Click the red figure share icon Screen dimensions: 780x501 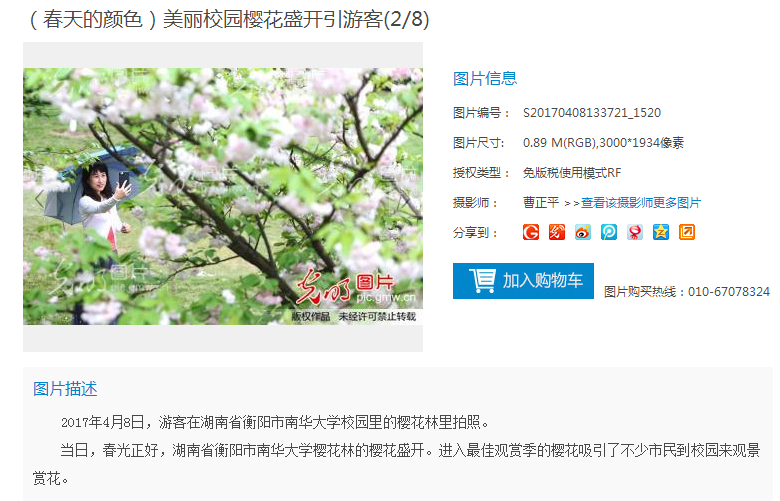[635, 232]
